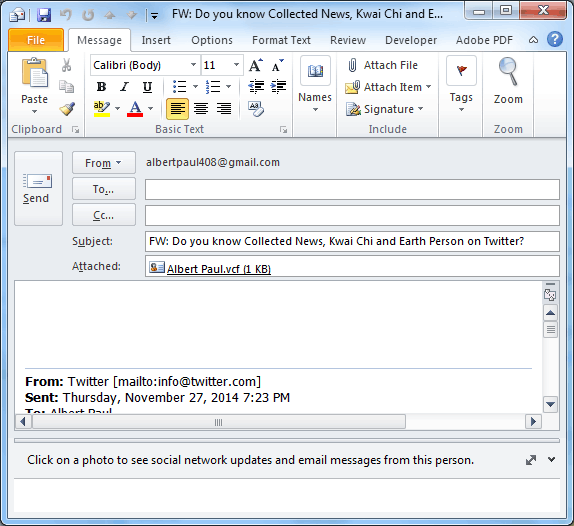Toggle Underline formatting

point(147,87)
